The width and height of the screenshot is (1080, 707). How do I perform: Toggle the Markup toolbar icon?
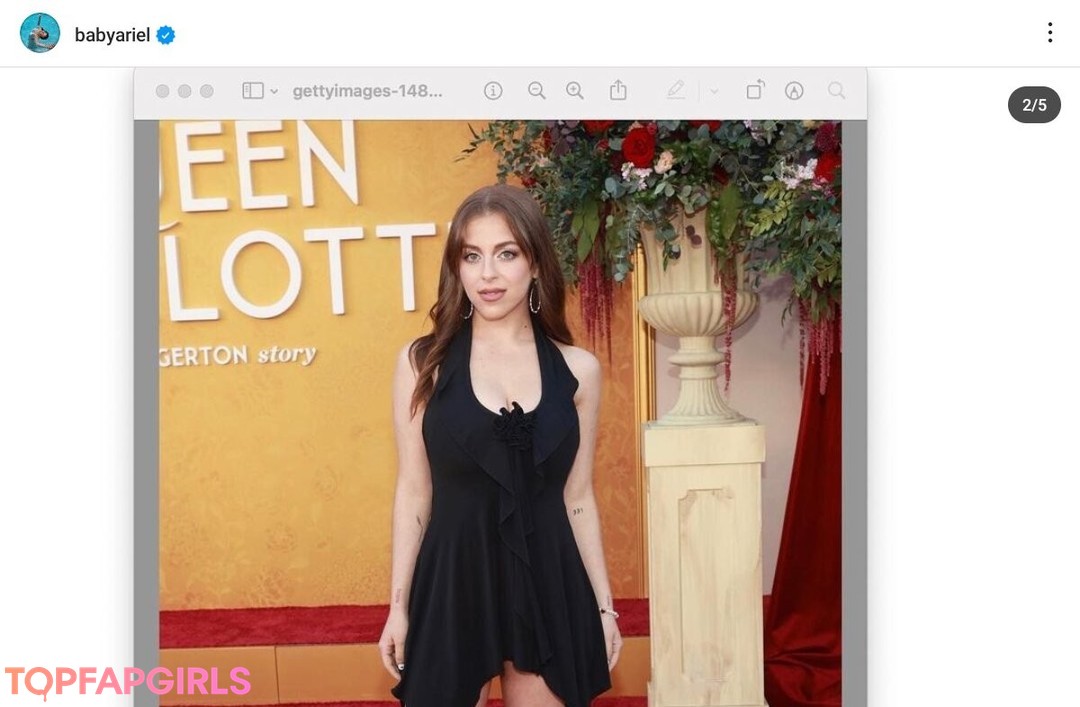click(794, 91)
